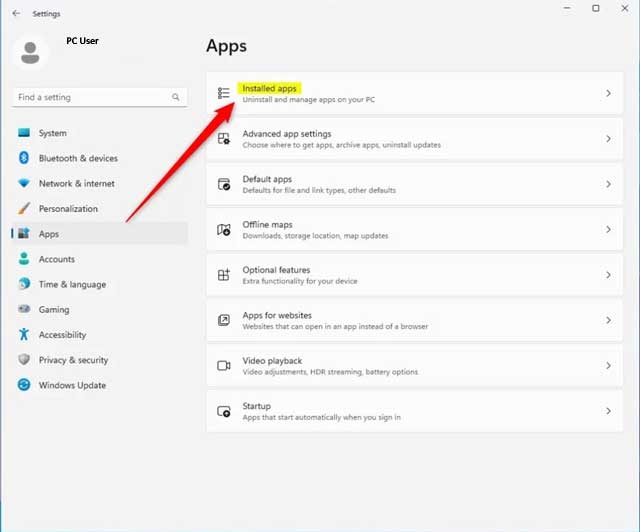Select Bluetooth & devices in sidebar
The width and height of the screenshot is (640, 532).
[77, 158]
